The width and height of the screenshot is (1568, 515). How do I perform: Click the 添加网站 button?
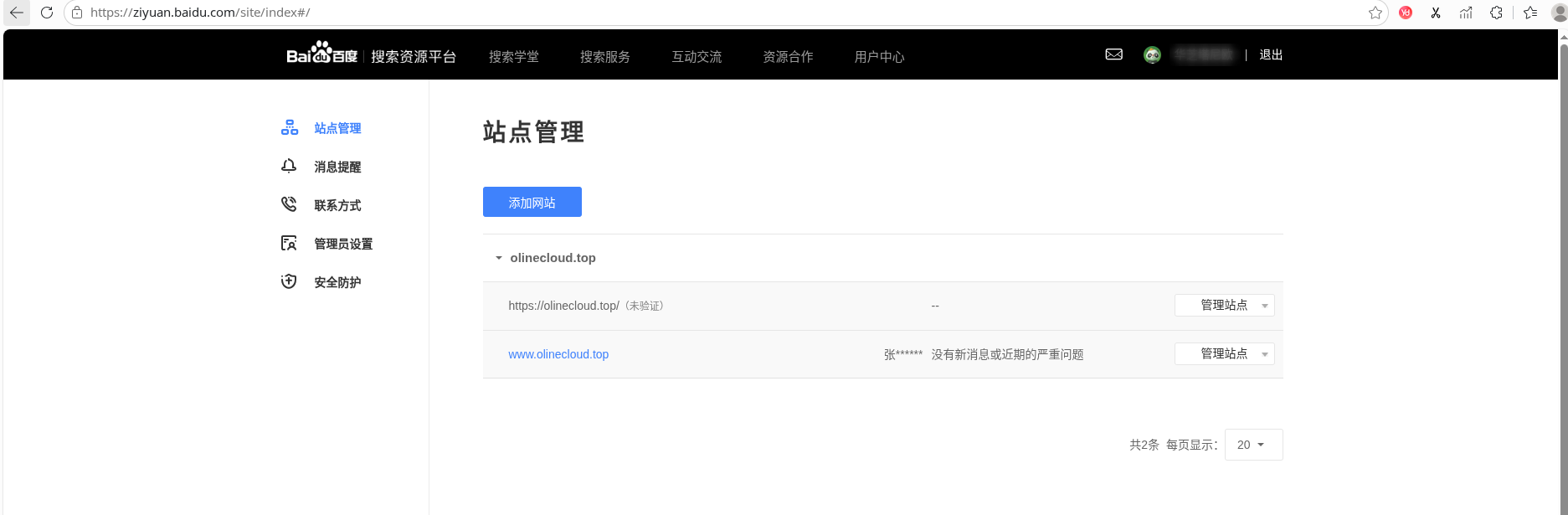click(x=532, y=203)
